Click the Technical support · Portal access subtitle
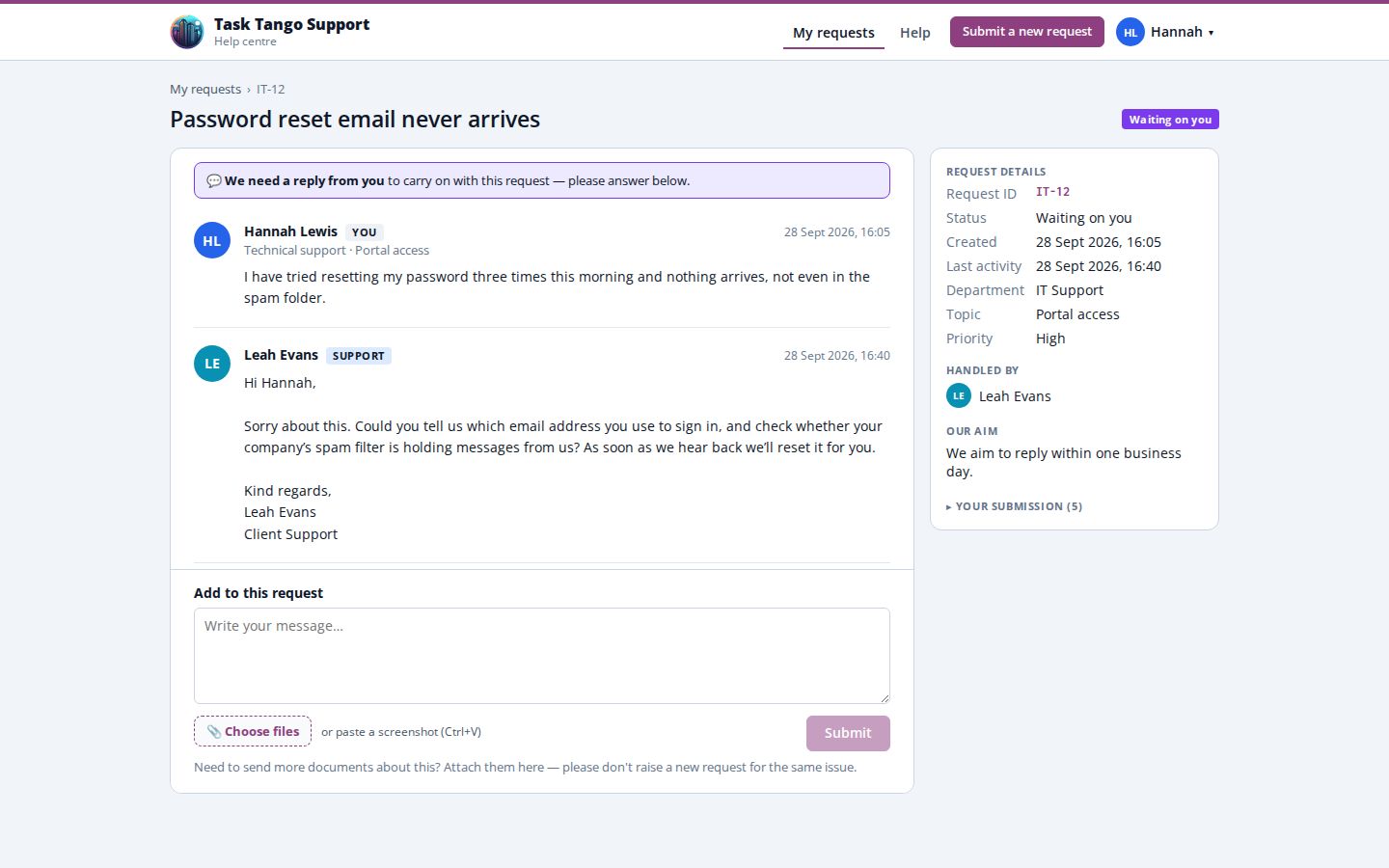Viewport: 1389px width, 868px height. coord(337,250)
